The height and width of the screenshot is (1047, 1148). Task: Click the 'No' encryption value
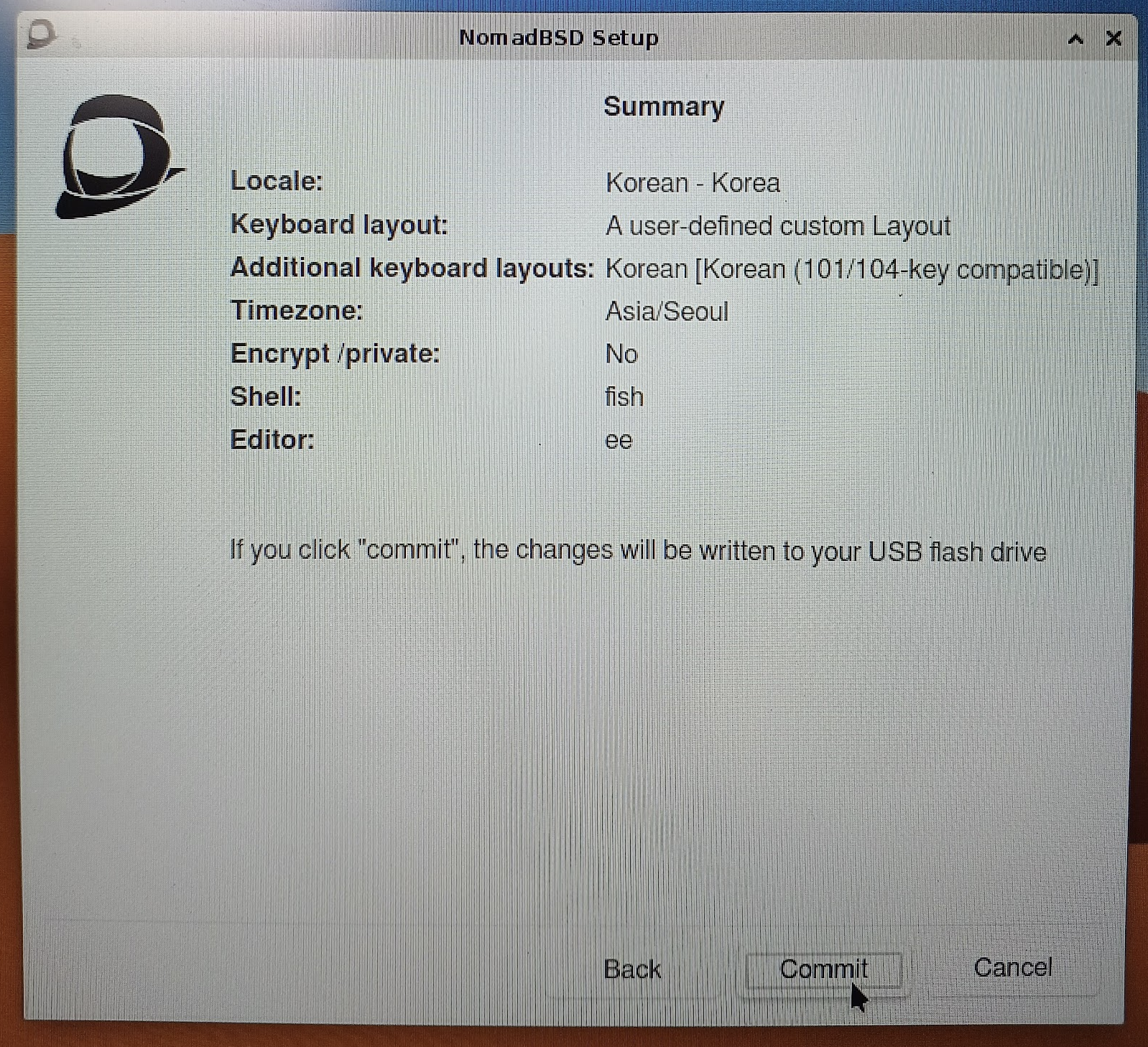pos(621,354)
